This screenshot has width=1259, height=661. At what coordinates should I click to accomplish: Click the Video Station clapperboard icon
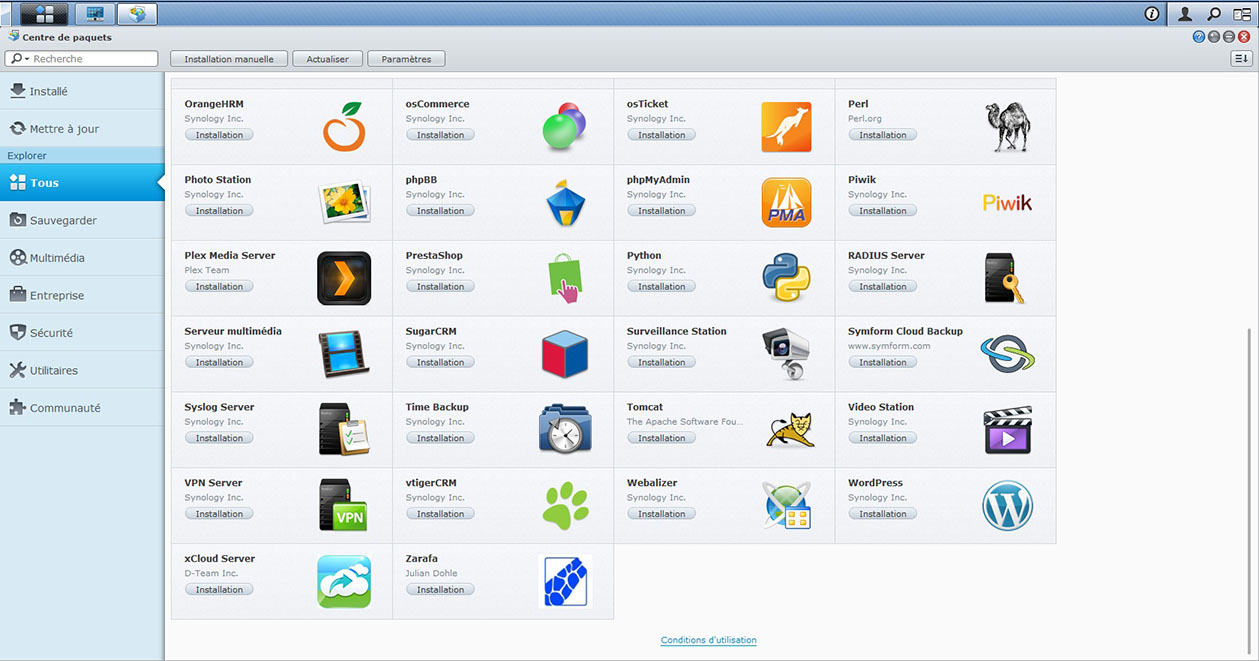click(1007, 430)
